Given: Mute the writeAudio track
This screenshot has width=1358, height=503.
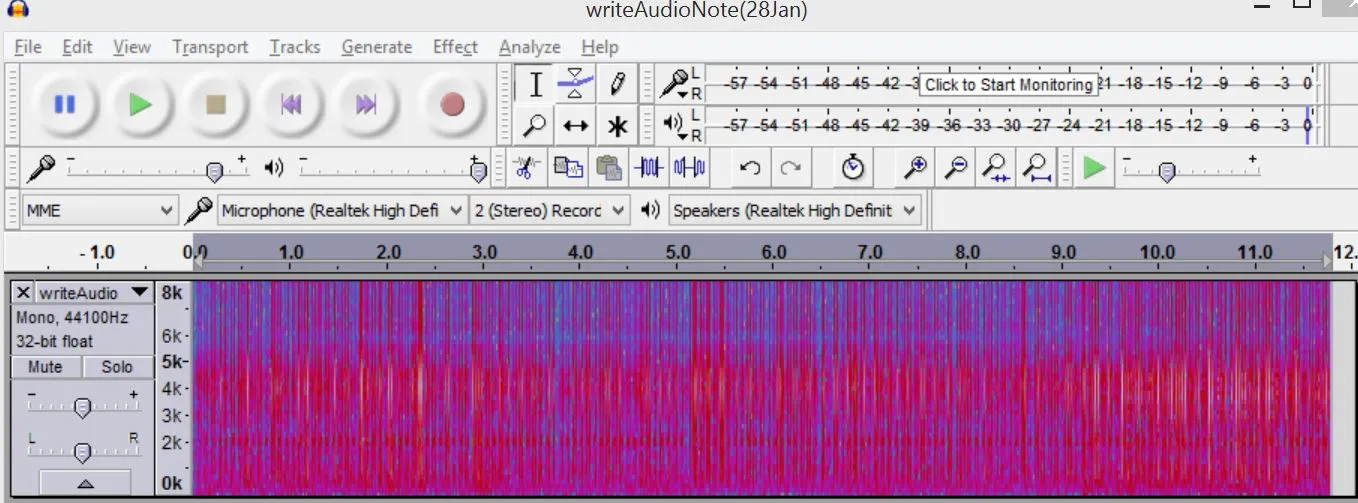Looking at the screenshot, I should tap(45, 367).
